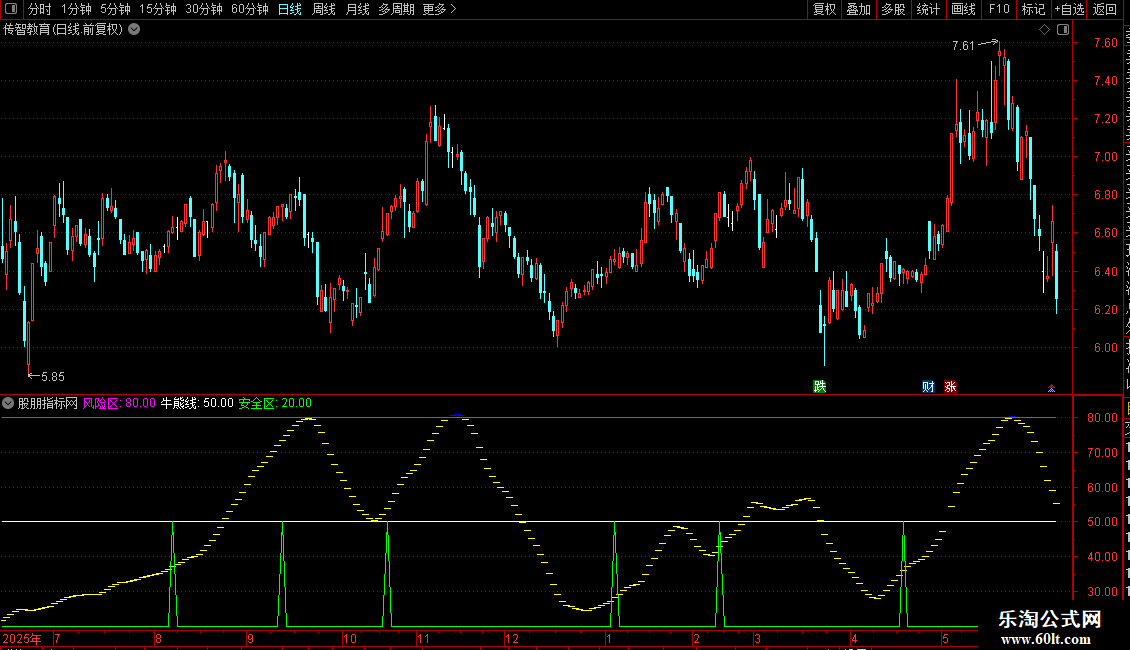Click the 50.00 indicator axis label

click(x=1102, y=522)
